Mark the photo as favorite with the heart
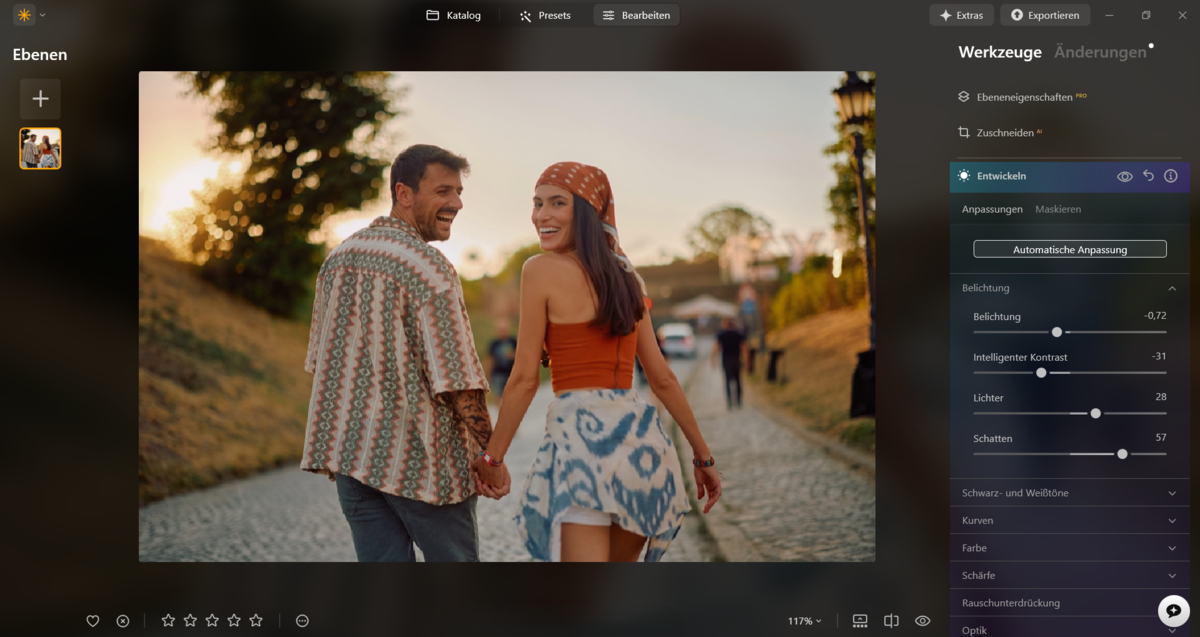 (x=92, y=620)
